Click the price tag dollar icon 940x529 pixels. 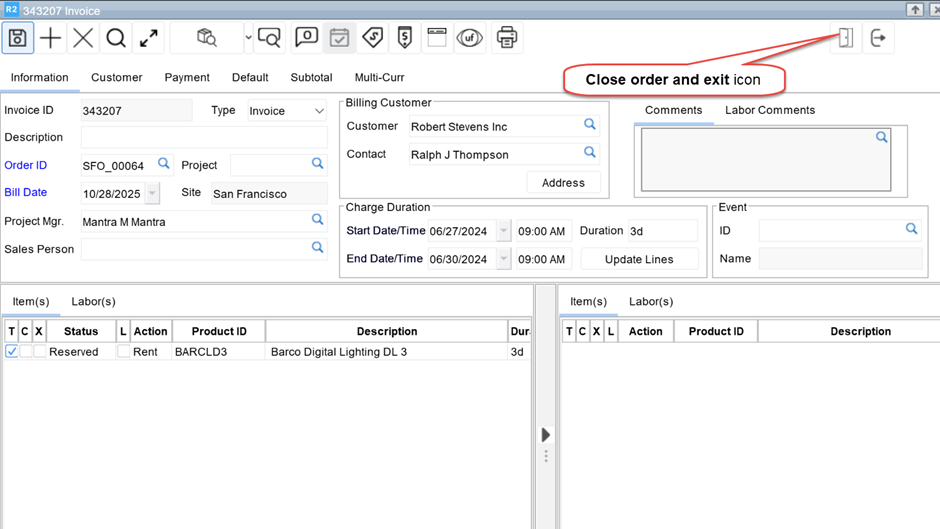(x=372, y=38)
